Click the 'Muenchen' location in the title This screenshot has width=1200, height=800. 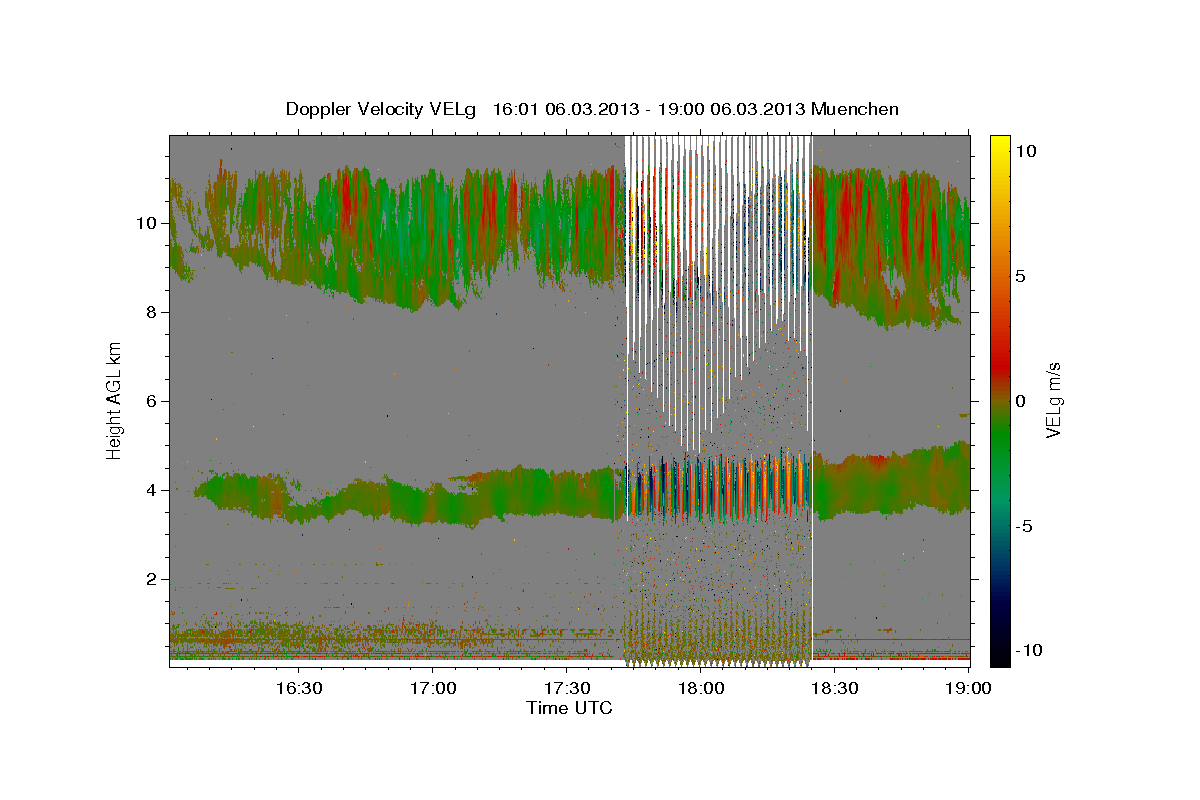click(855, 109)
